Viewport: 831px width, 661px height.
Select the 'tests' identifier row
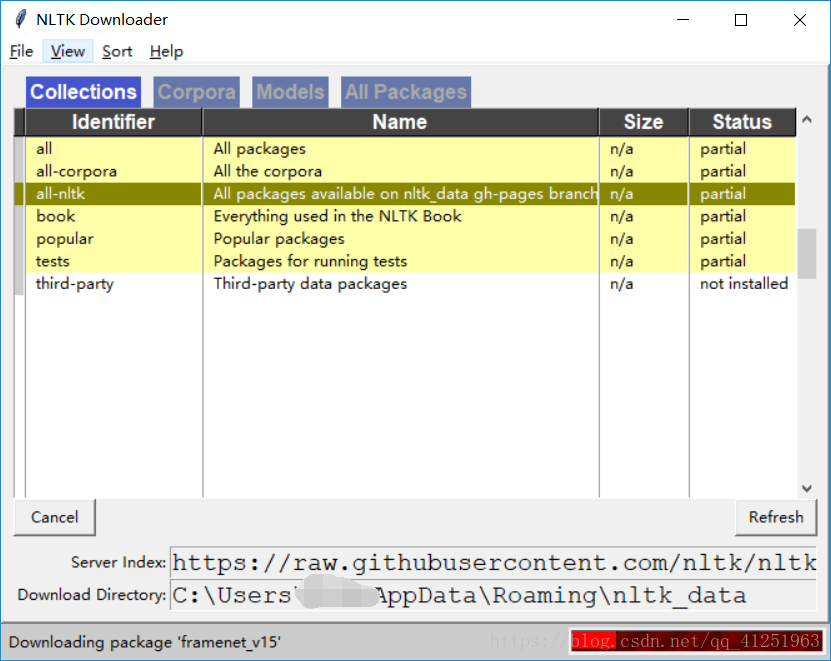pyautogui.click(x=113, y=261)
